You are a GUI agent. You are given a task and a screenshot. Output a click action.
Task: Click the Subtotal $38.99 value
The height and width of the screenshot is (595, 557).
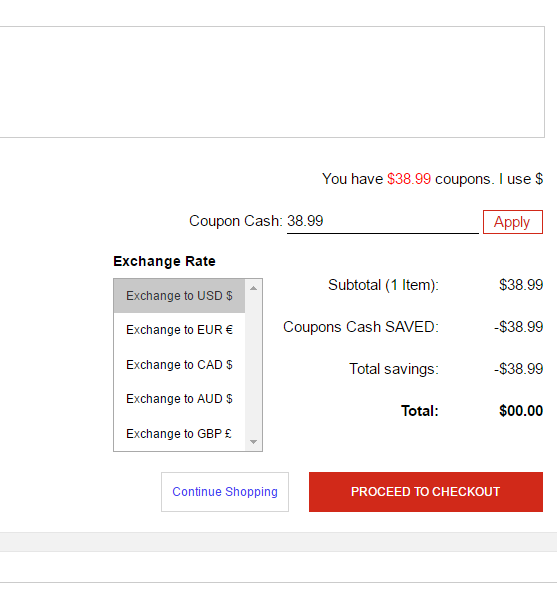click(x=521, y=285)
